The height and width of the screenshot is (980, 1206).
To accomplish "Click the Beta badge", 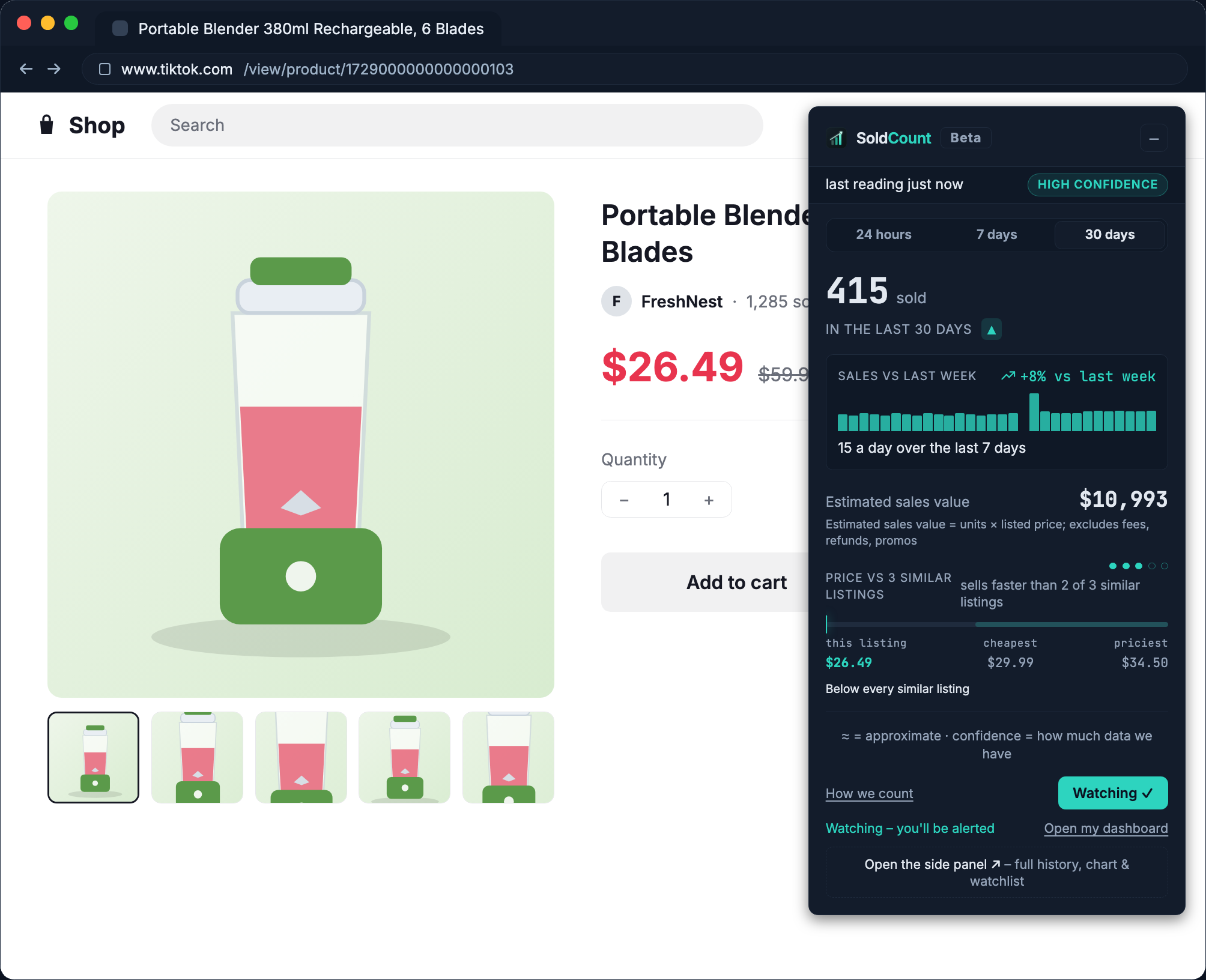I will (x=965, y=138).
